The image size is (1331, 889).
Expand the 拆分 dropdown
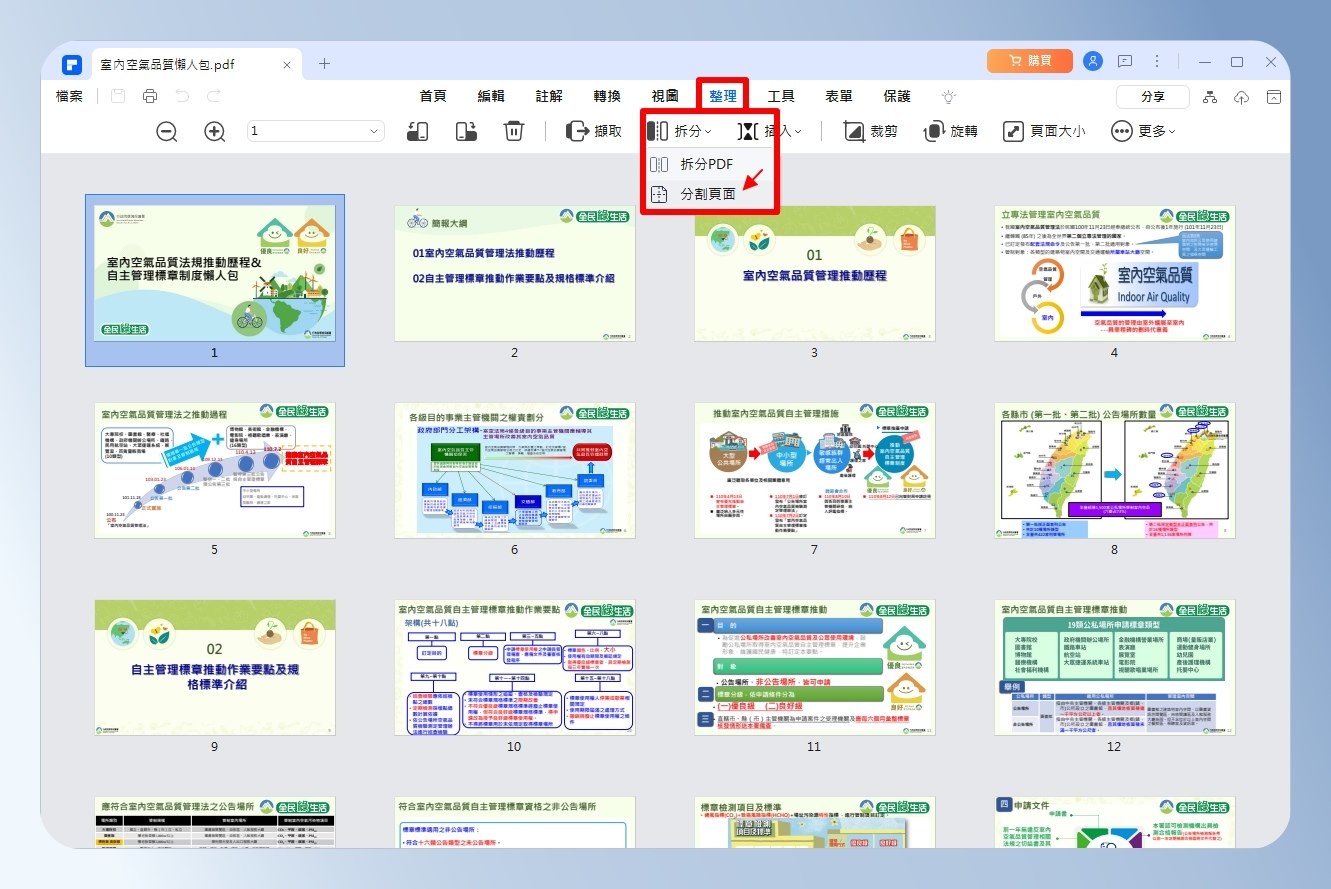tap(680, 131)
